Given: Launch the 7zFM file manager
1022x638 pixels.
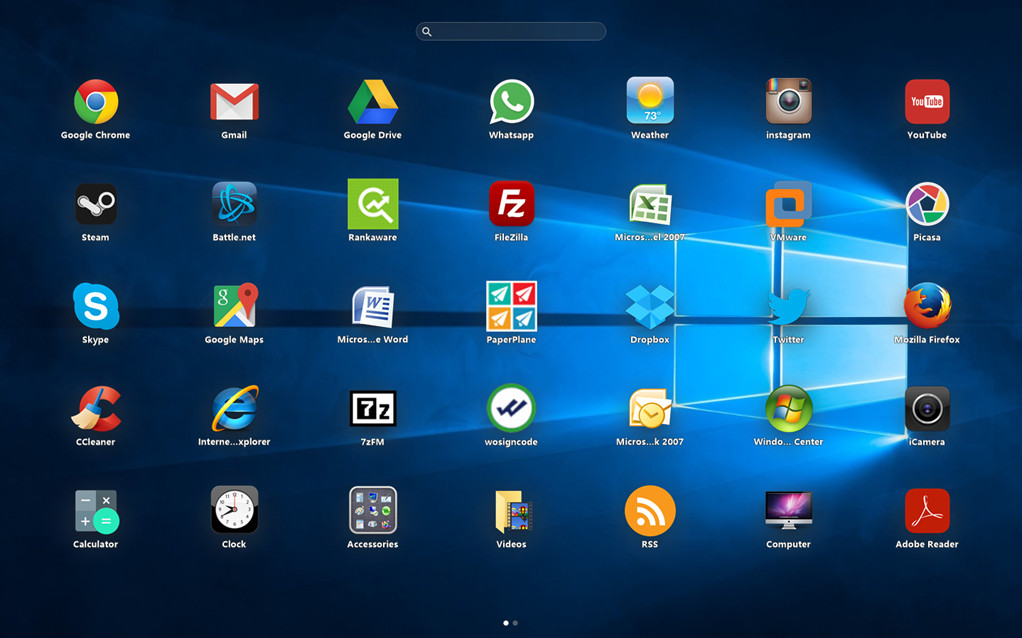Looking at the screenshot, I should (373, 409).
